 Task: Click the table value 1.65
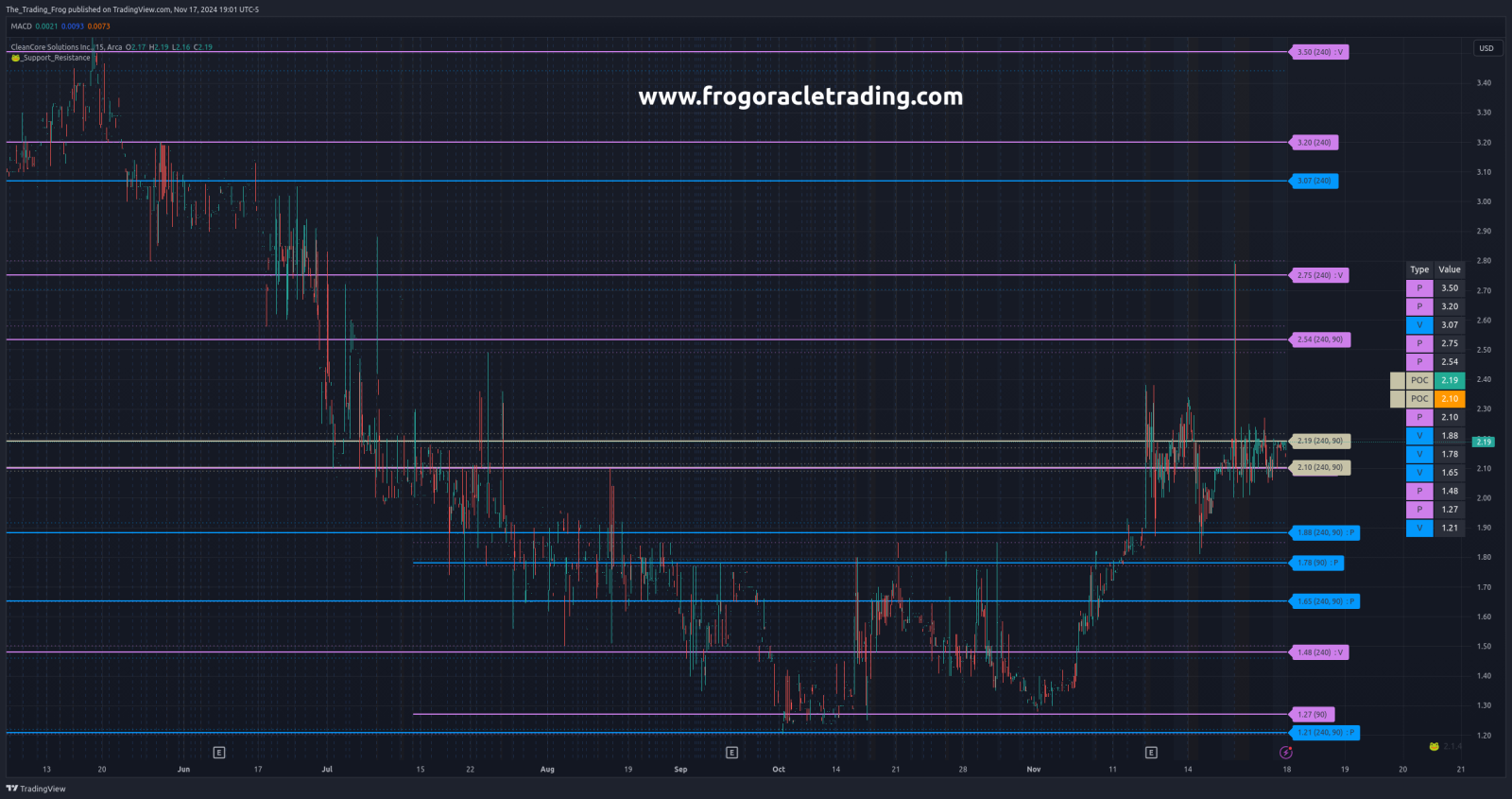pos(1450,473)
